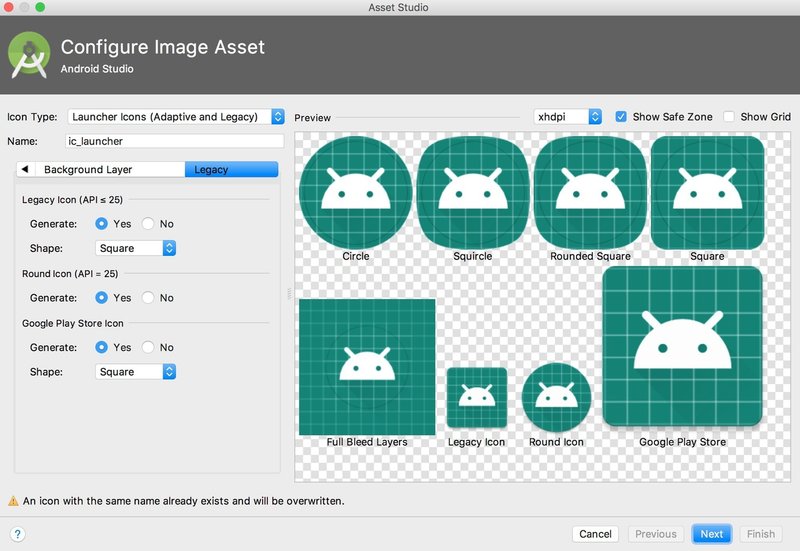Image resolution: width=800 pixels, height=551 pixels.
Task: Click the Android Studio logo icon
Action: point(29,55)
